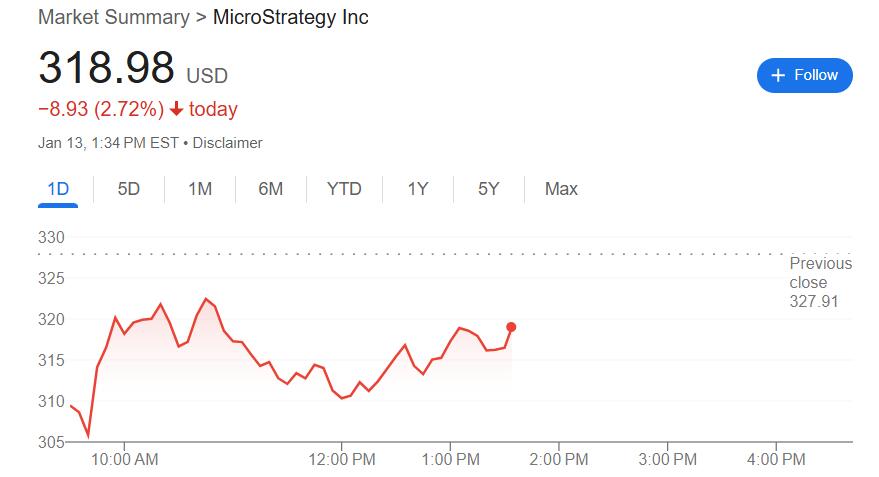Click the 12:00 PM timeline marker
This screenshot has width=879, height=477.
342,460
